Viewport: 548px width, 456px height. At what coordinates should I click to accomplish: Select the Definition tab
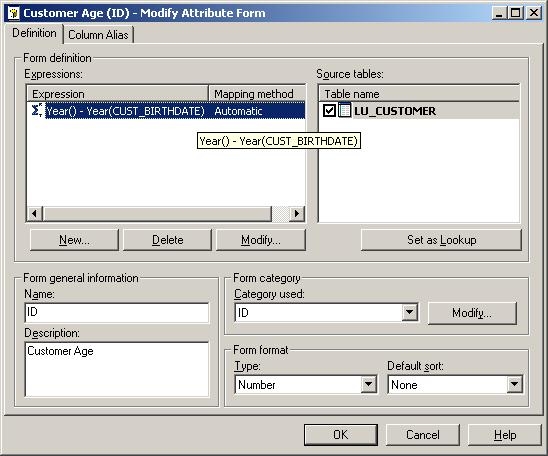click(x=34, y=33)
